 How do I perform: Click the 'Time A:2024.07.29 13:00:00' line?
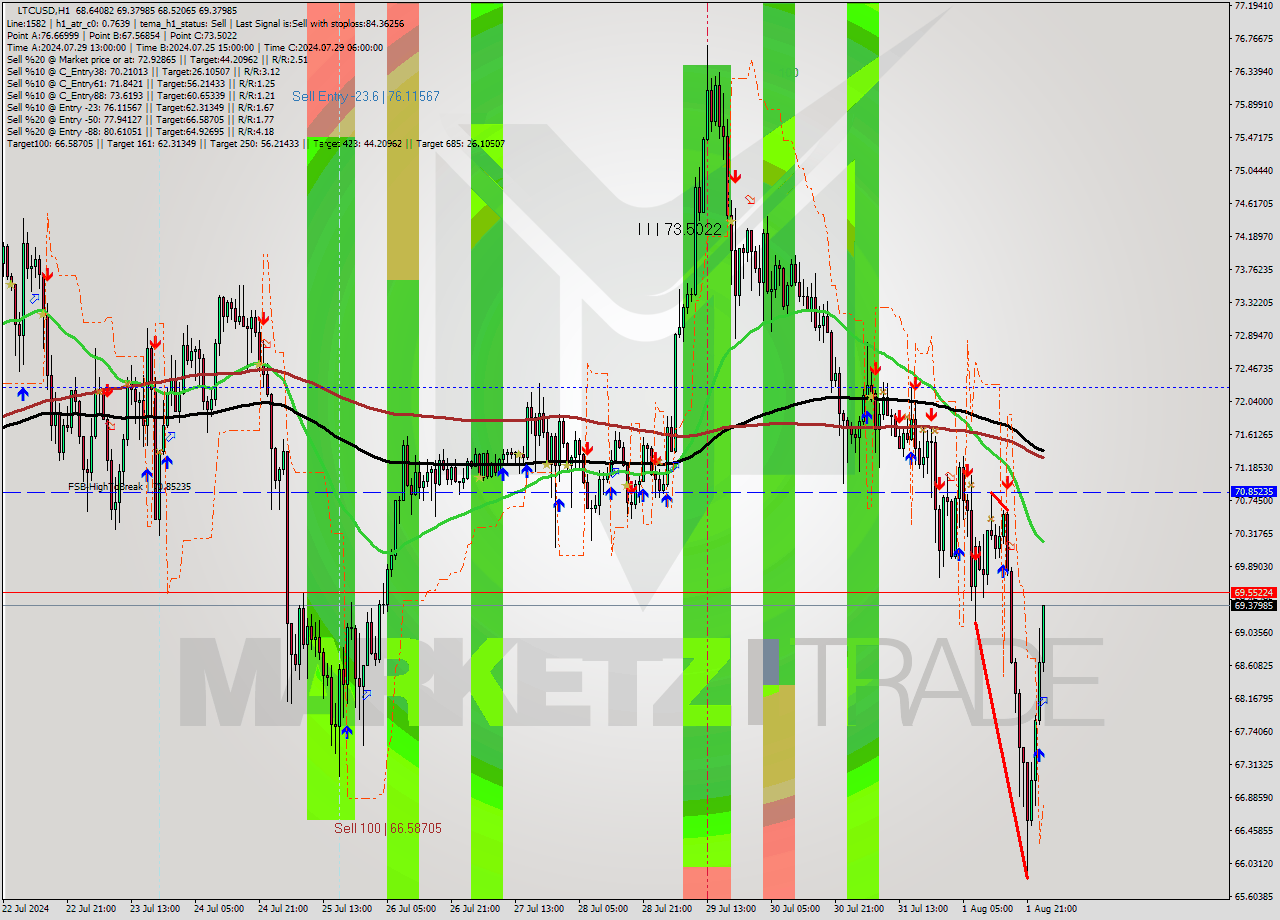point(195,47)
